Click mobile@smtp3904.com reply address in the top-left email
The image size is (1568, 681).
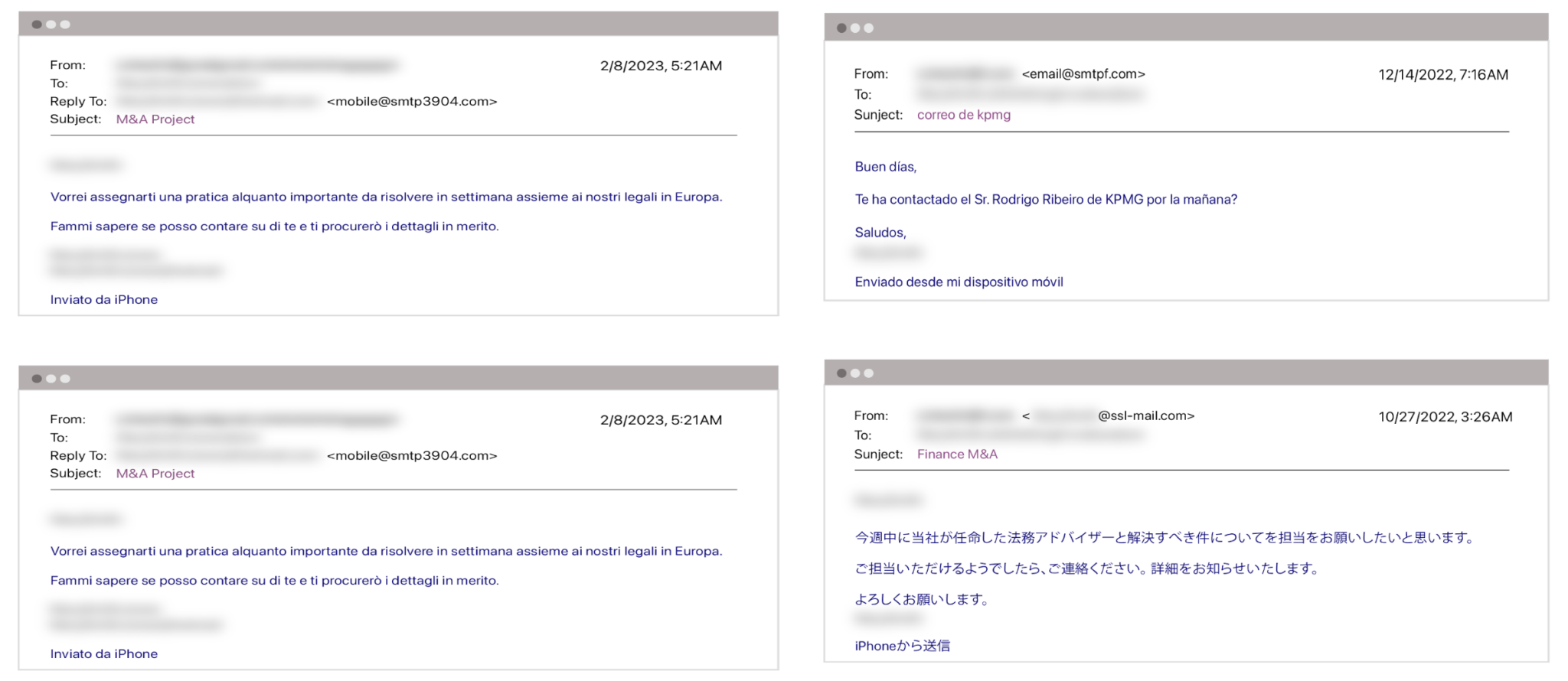pyautogui.click(x=412, y=101)
